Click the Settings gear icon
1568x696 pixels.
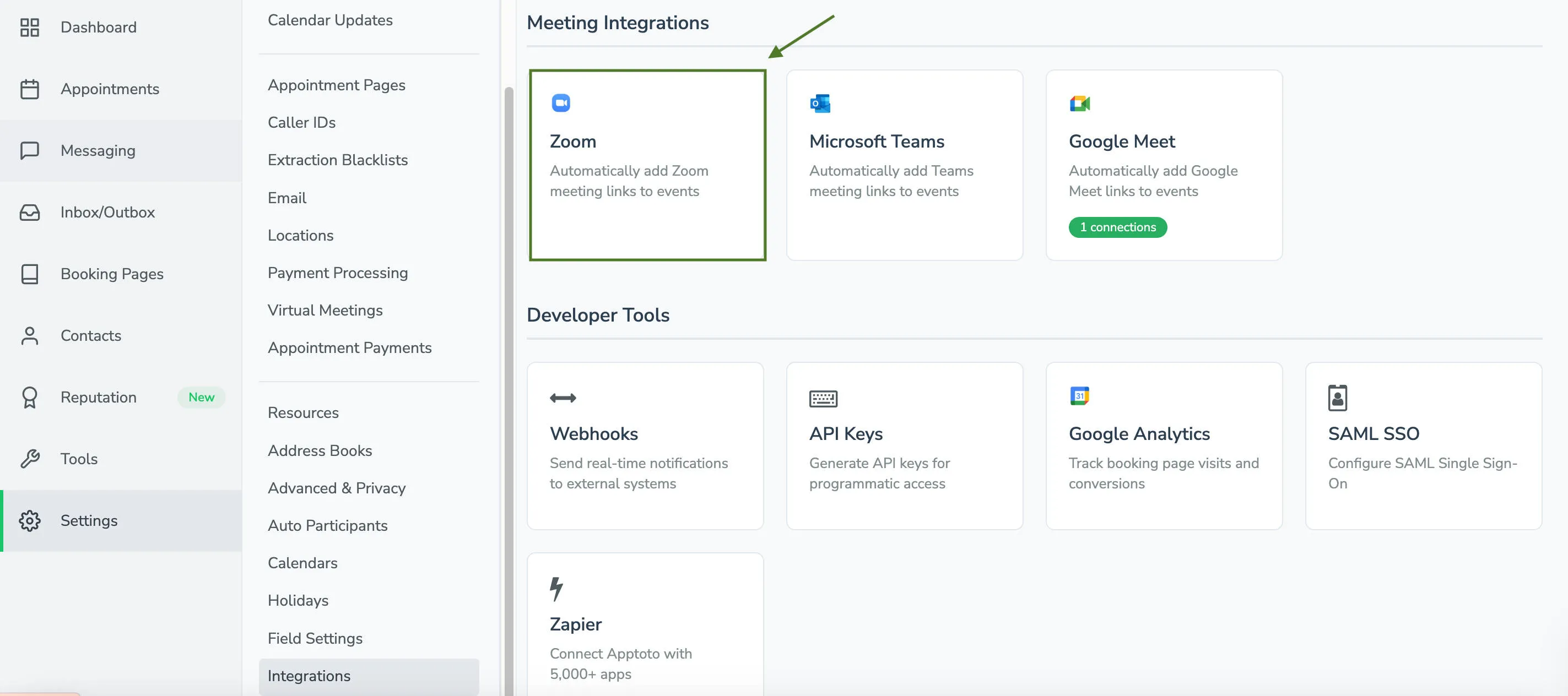point(30,520)
